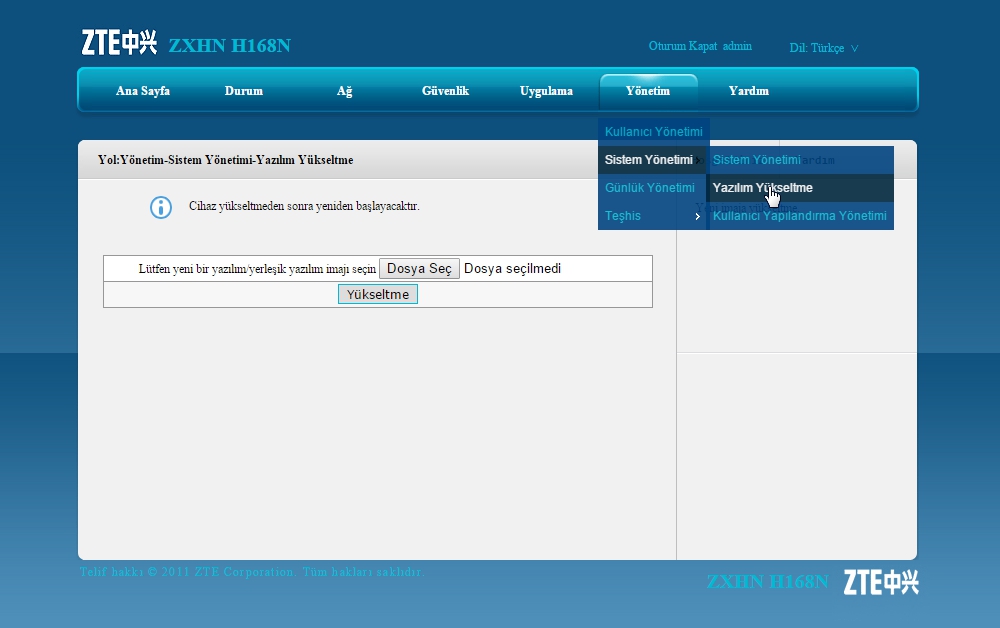Switch to the Ağ tab

coord(344,91)
